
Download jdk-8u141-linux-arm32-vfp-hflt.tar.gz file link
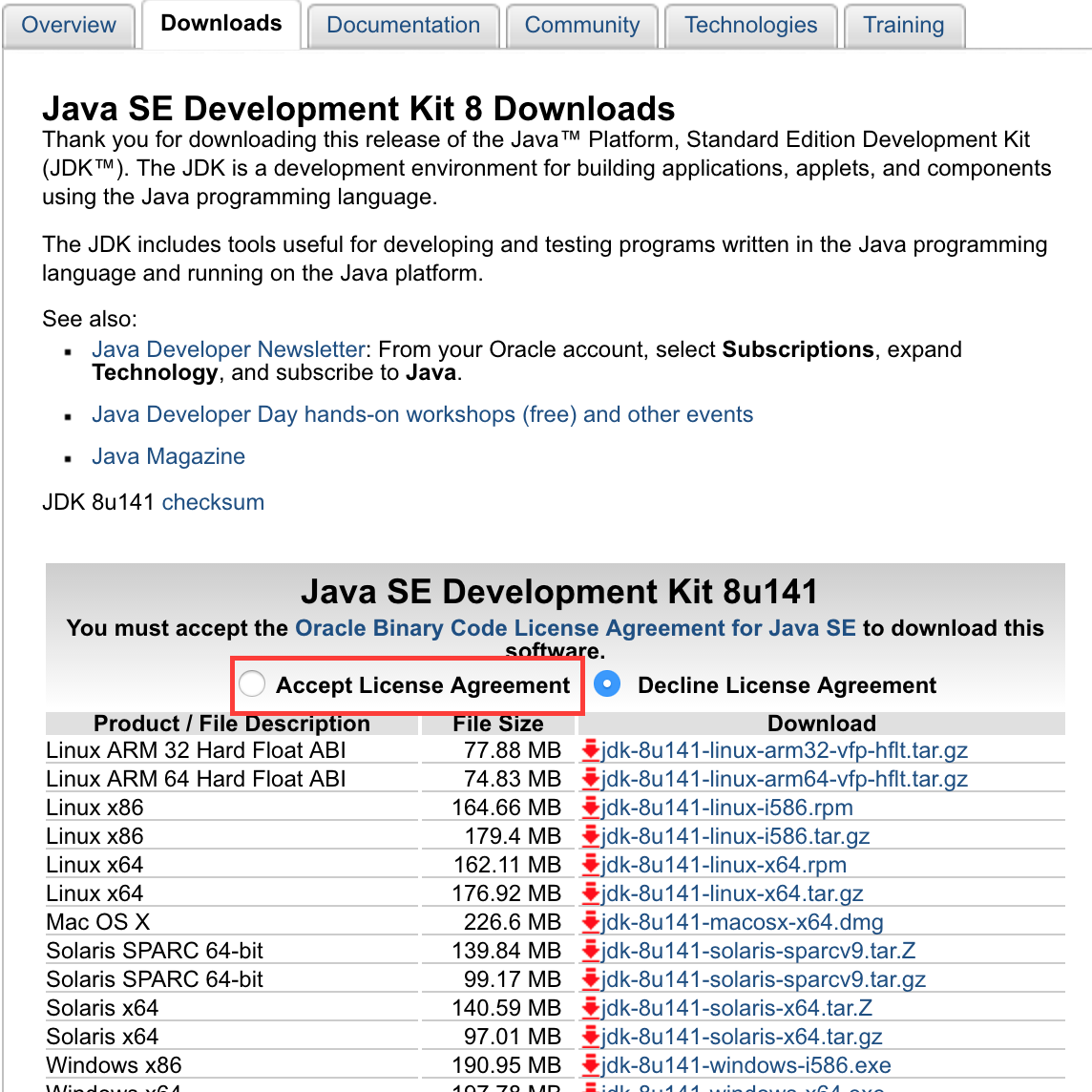(785, 750)
